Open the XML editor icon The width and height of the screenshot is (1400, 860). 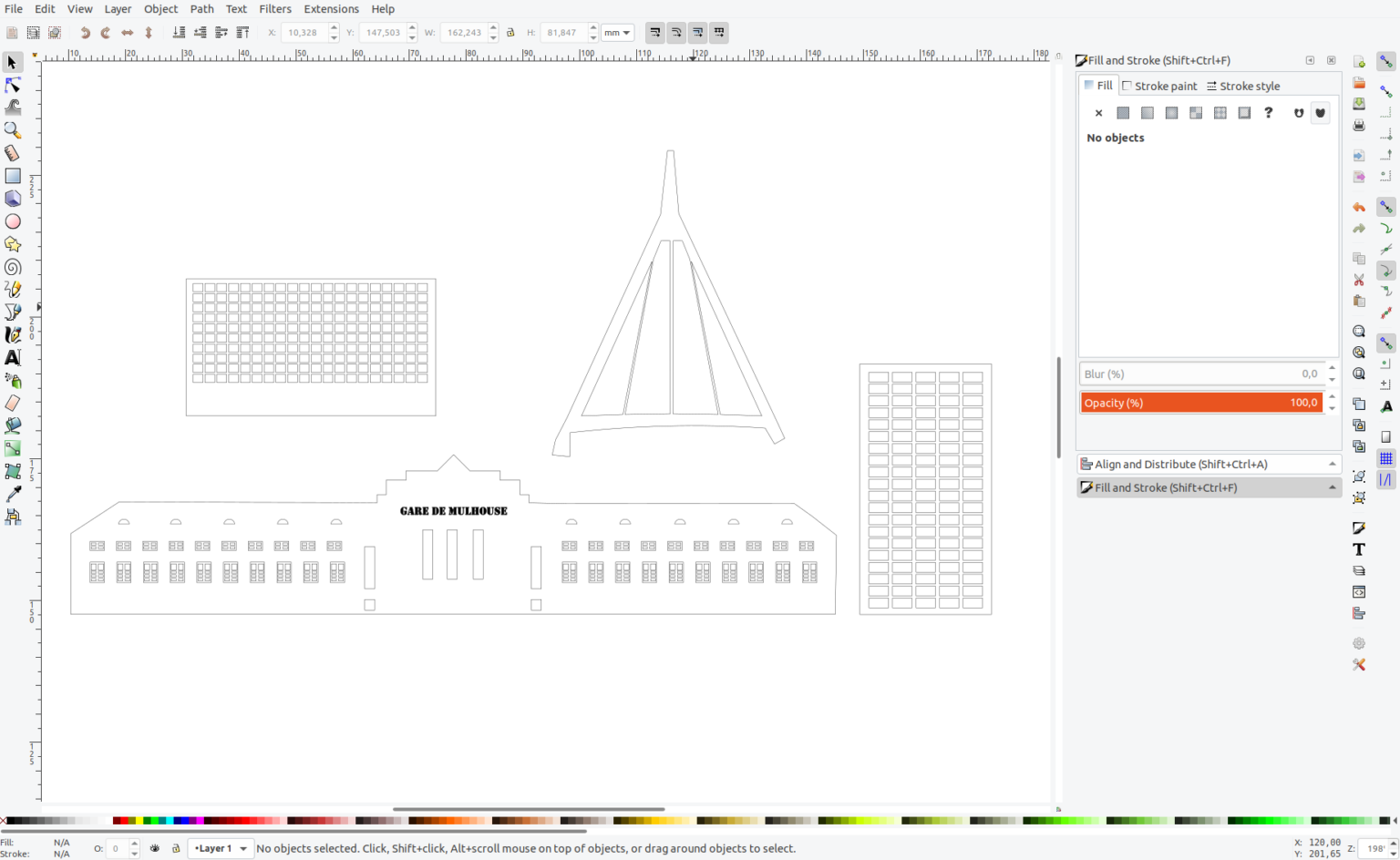[x=1359, y=592]
